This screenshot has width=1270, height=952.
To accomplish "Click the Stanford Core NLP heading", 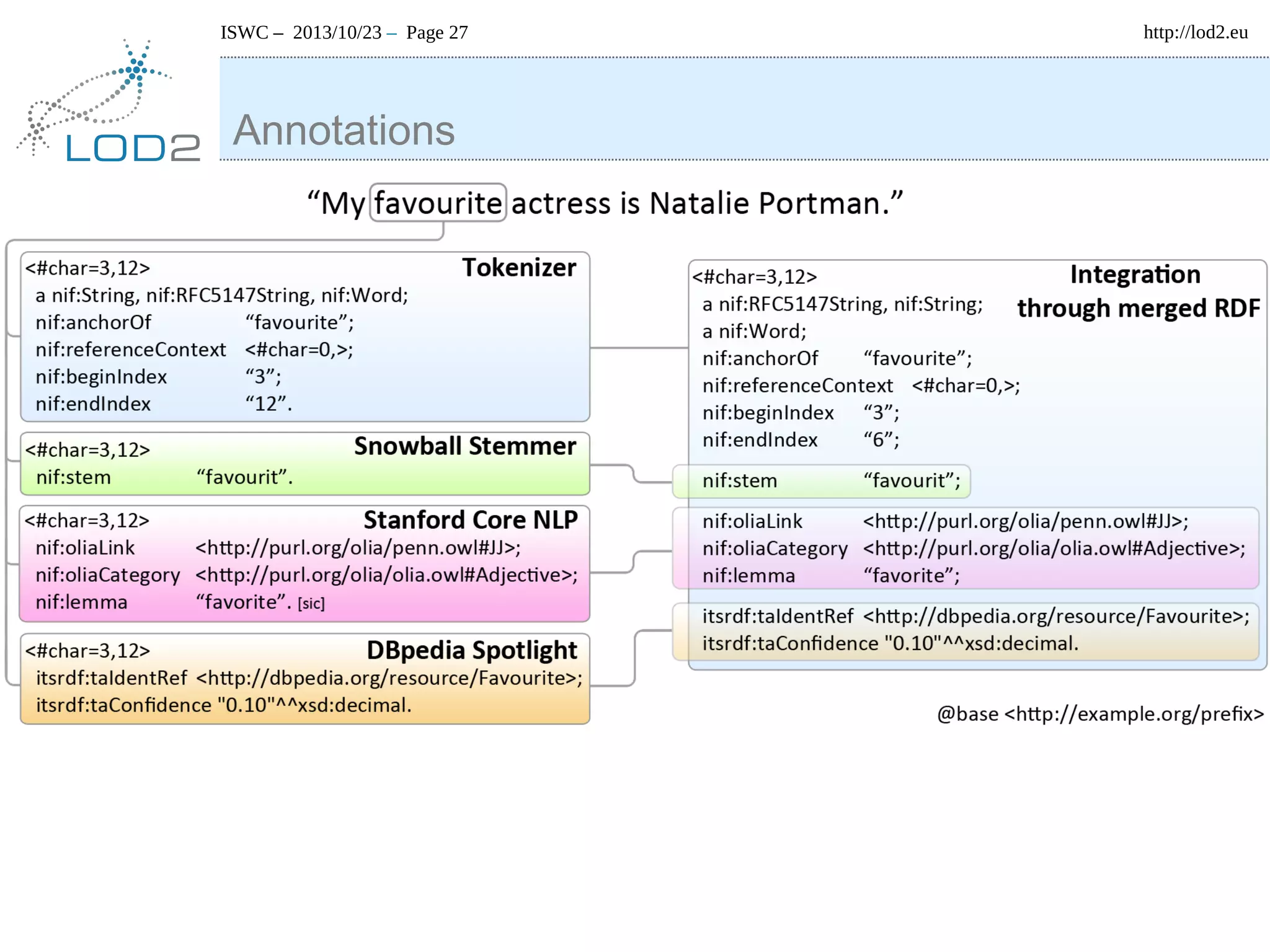I will pyautogui.click(x=470, y=520).
